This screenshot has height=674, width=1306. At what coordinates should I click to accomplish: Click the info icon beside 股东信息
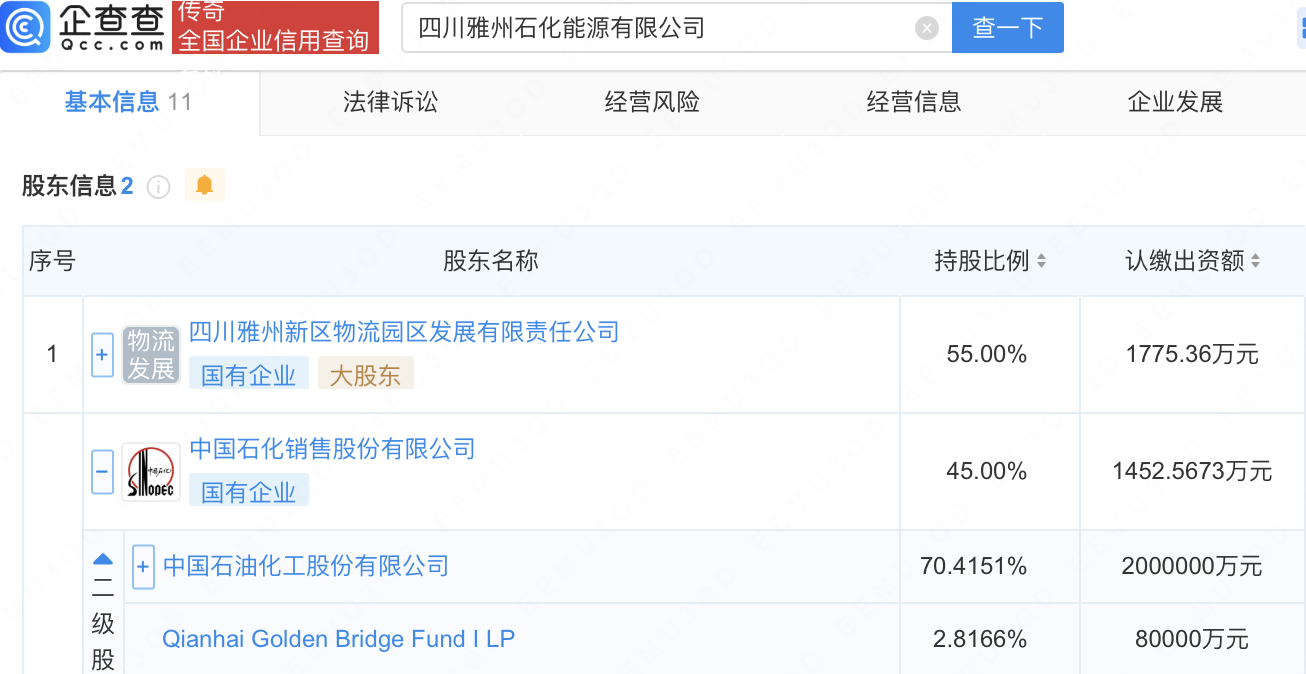(x=158, y=187)
